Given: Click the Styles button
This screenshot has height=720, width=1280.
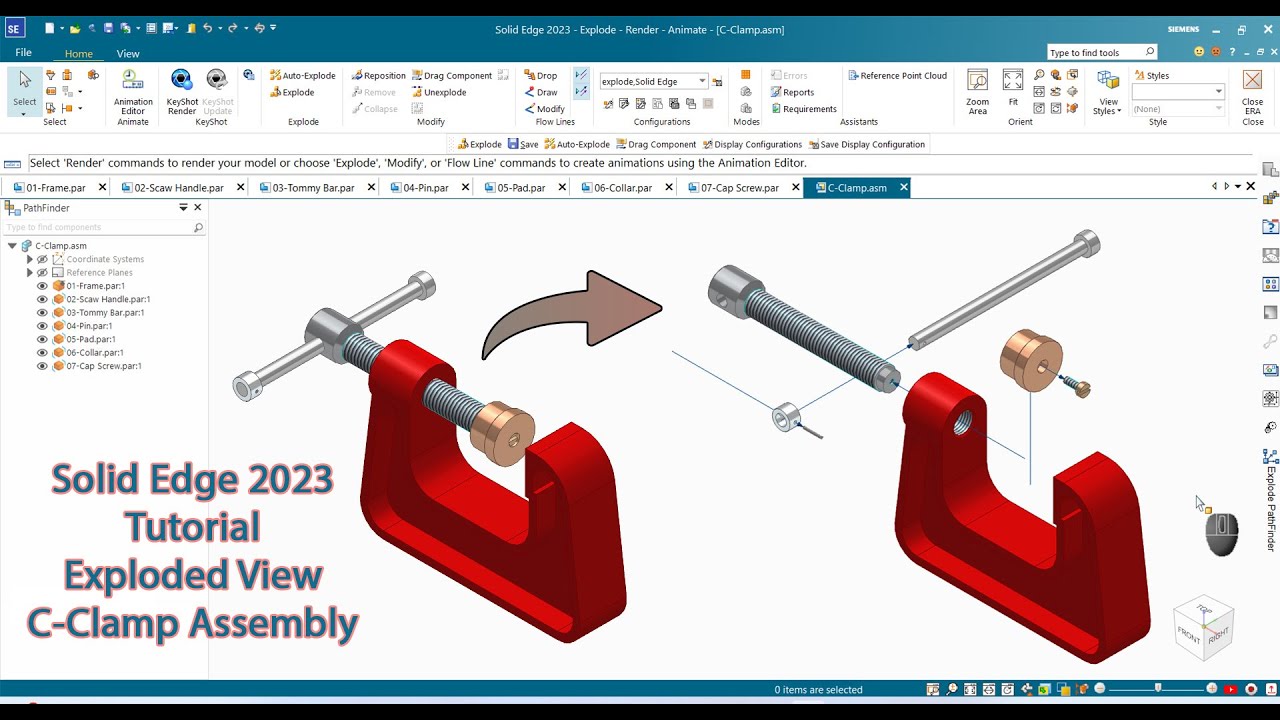Looking at the screenshot, I should 1151,75.
